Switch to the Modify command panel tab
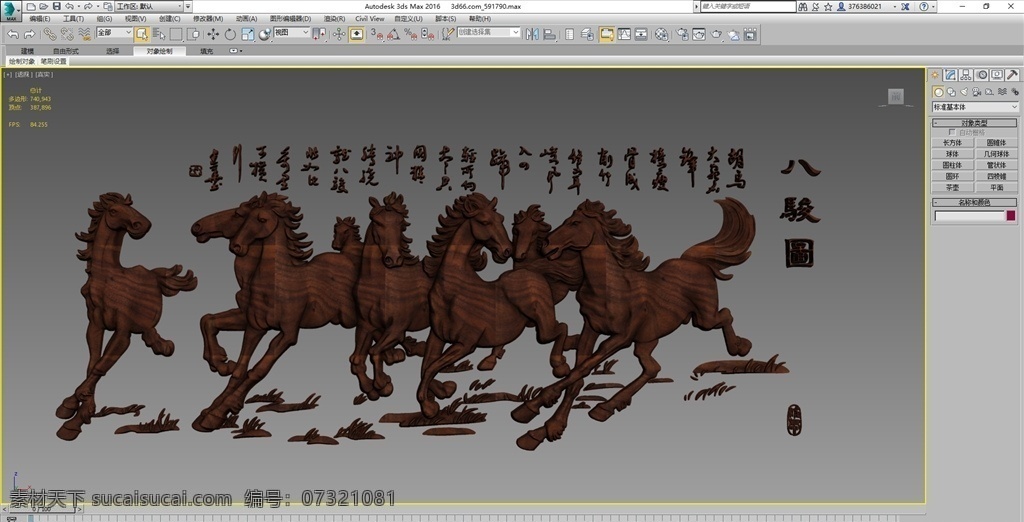 coord(950,75)
